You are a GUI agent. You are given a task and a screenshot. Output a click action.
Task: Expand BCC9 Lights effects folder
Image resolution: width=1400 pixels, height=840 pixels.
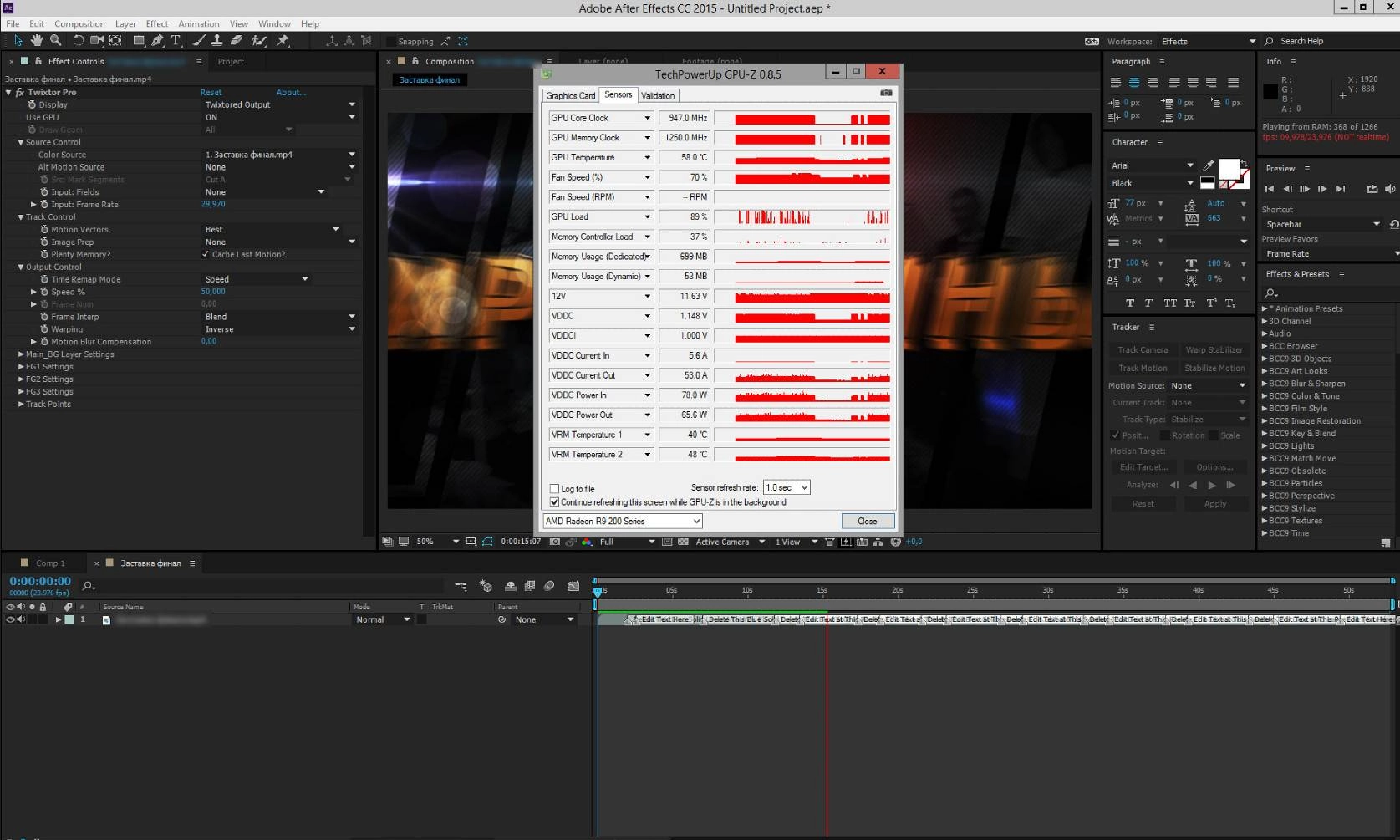1265,446
